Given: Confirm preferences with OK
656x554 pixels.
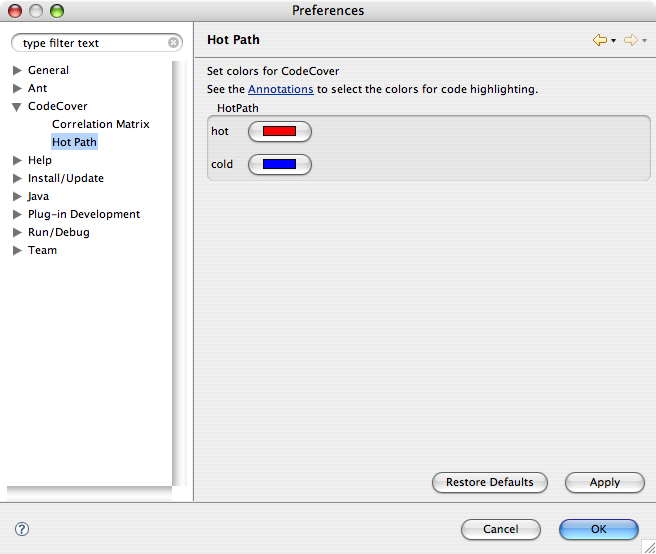Looking at the screenshot, I should (x=599, y=529).
